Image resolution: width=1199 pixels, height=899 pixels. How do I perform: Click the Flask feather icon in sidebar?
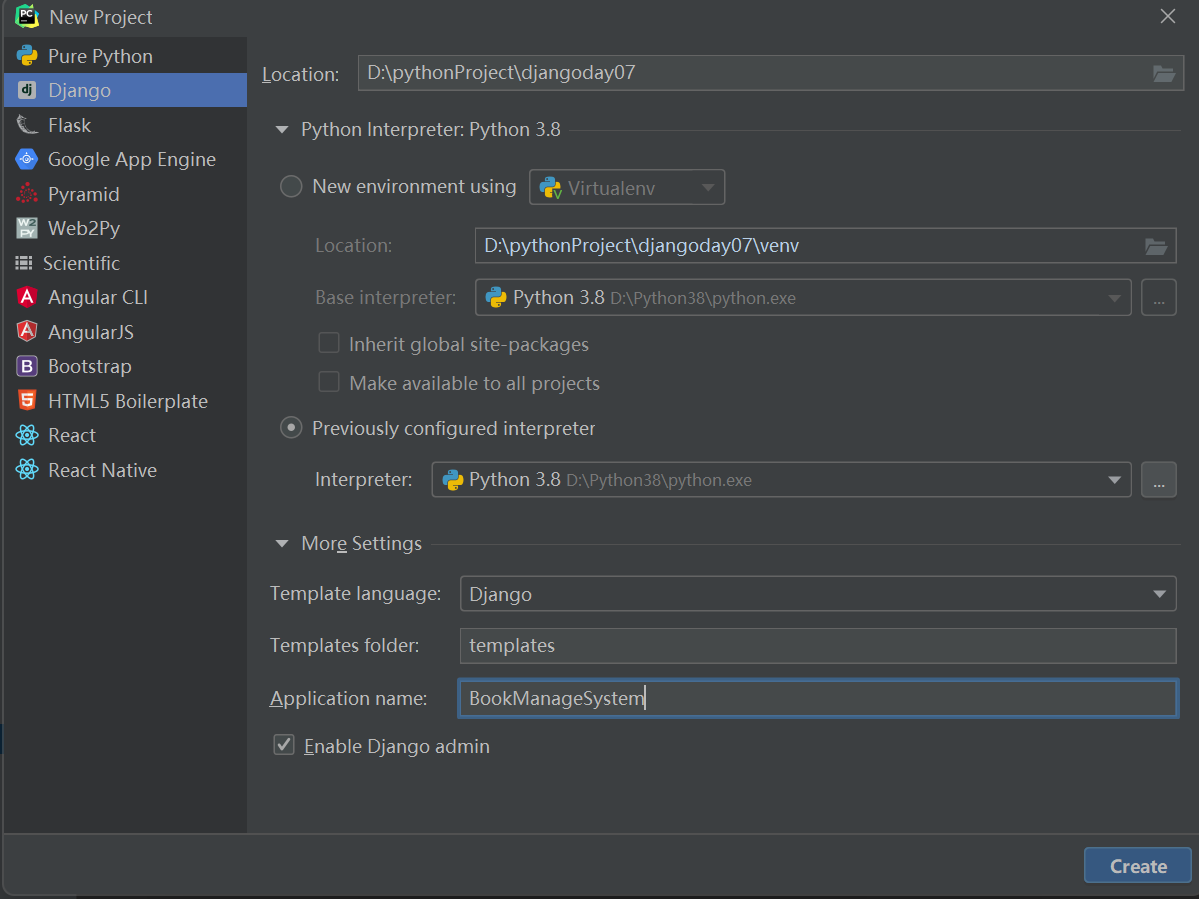pos(27,125)
